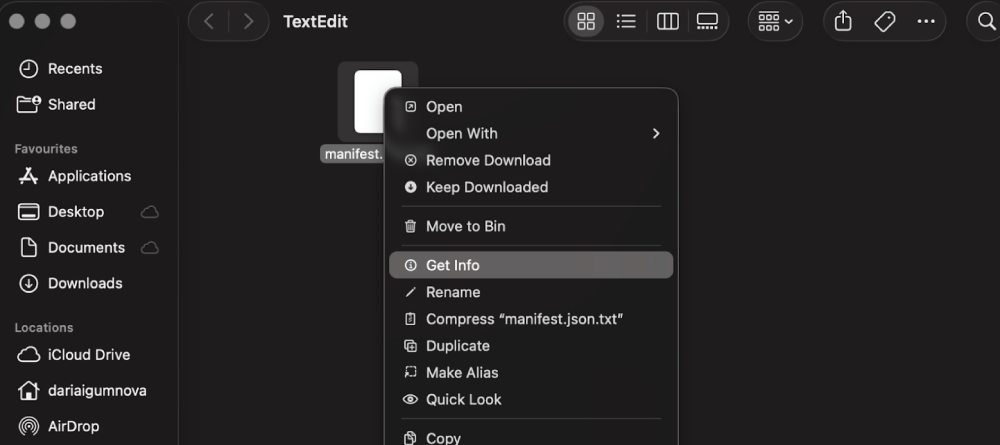Choose Rename in the context menu
The width and height of the screenshot is (1000, 445).
453,292
